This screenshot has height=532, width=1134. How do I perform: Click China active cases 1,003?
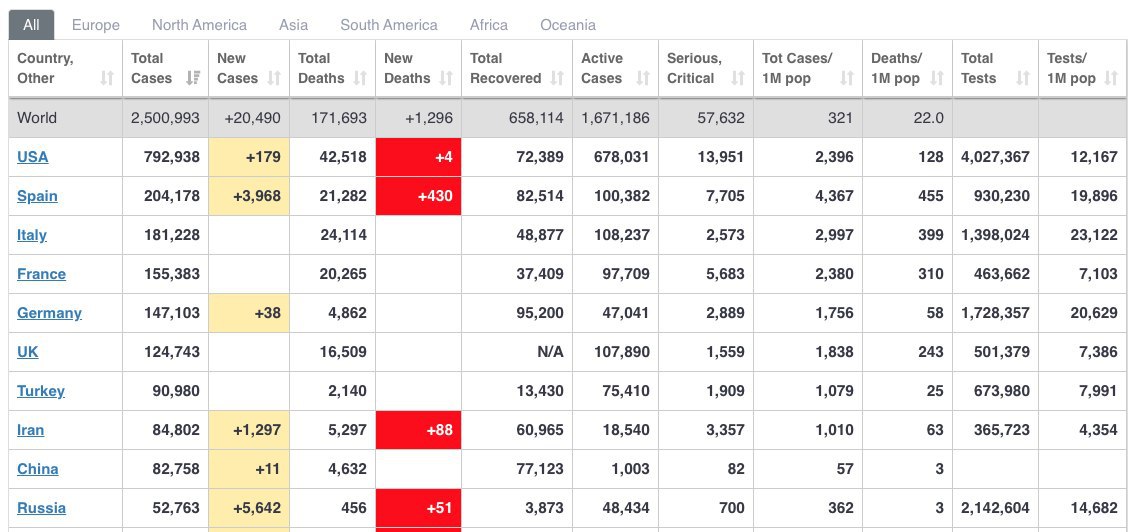coord(629,469)
